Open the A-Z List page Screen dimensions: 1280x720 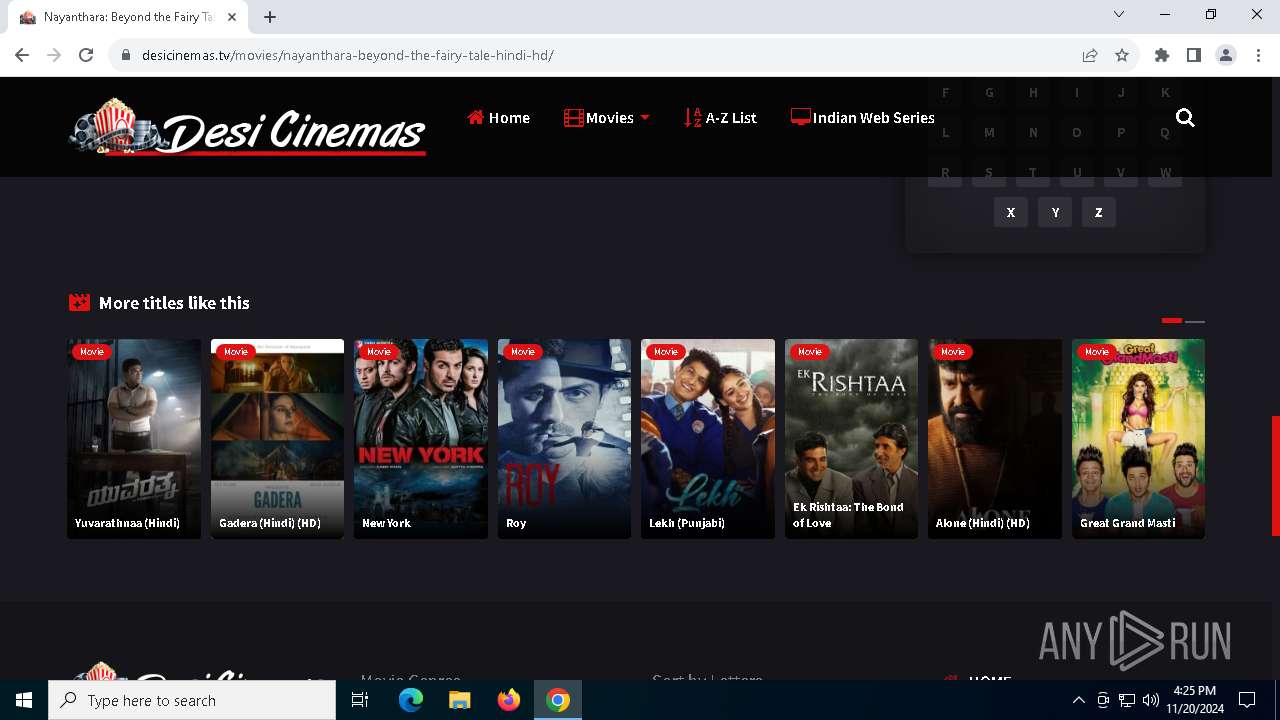(720, 118)
